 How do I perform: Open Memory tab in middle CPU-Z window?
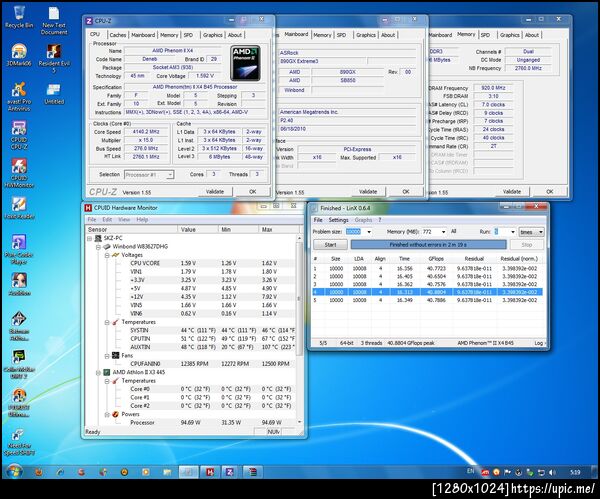322,35
